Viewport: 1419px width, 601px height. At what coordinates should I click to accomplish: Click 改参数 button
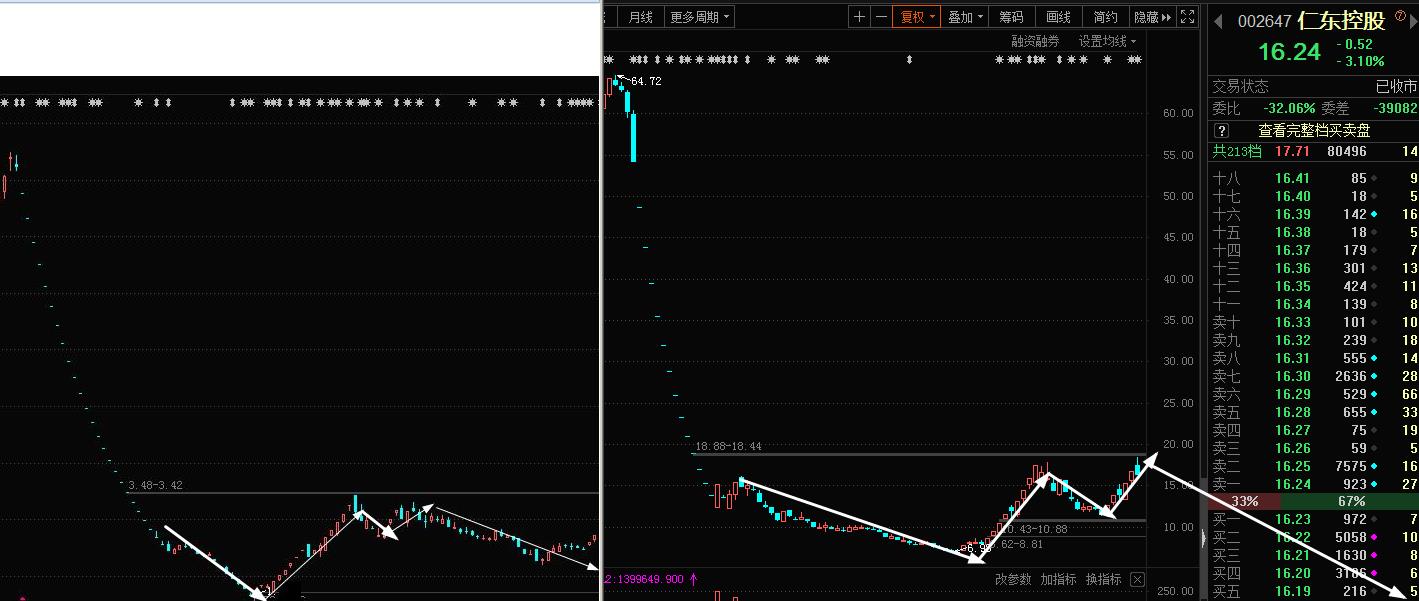point(1013,579)
